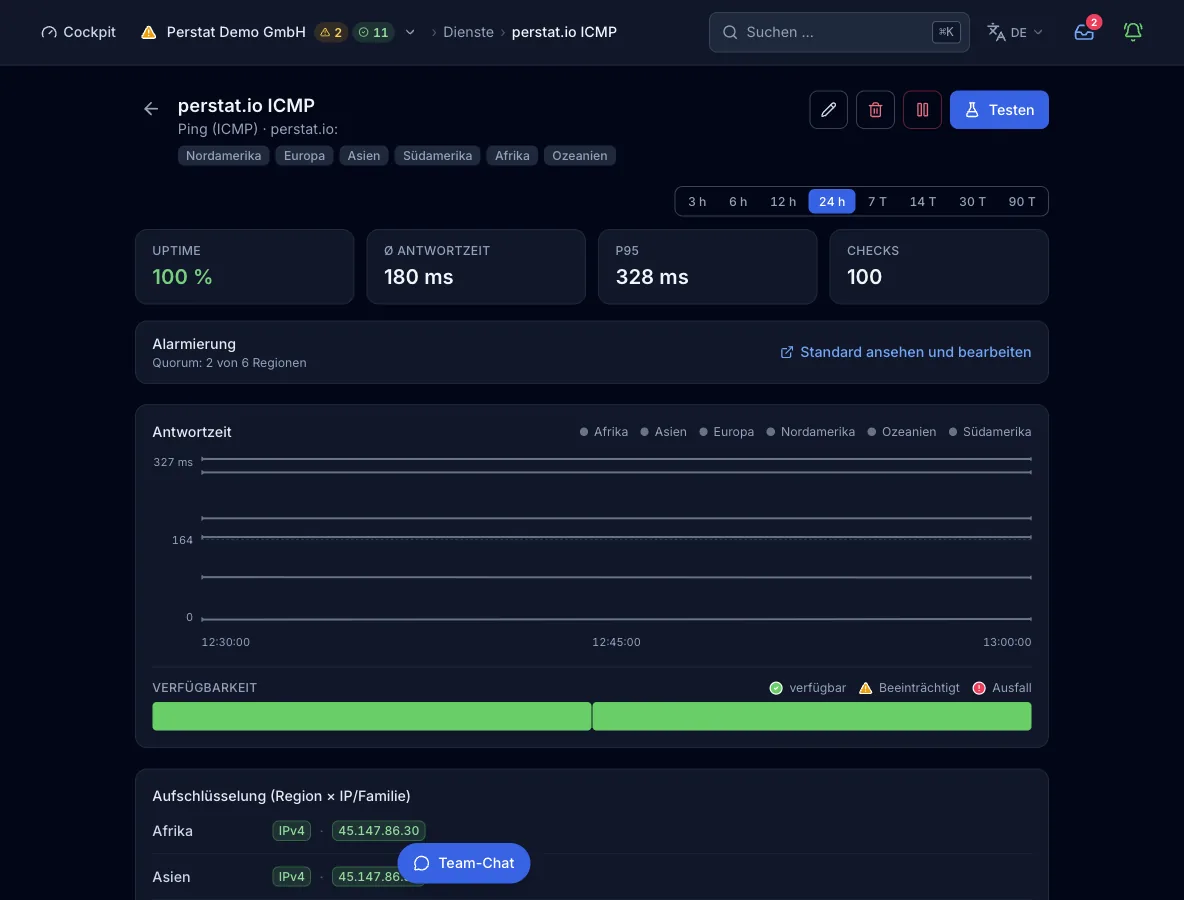The image size is (1184, 900).
Task: Pause monitoring with the pause icon
Action: 922,109
